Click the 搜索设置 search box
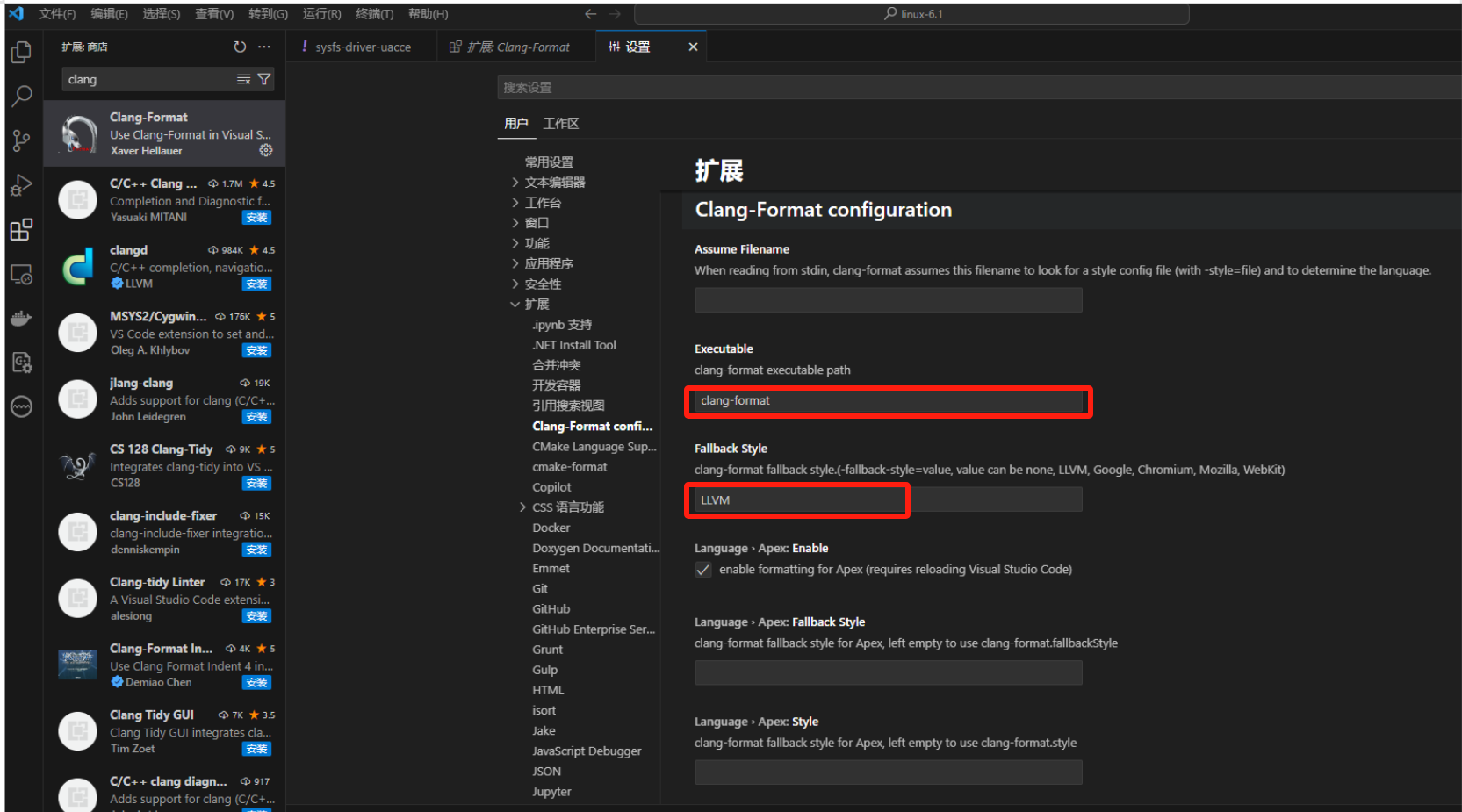This screenshot has width=1462, height=812. (979, 87)
